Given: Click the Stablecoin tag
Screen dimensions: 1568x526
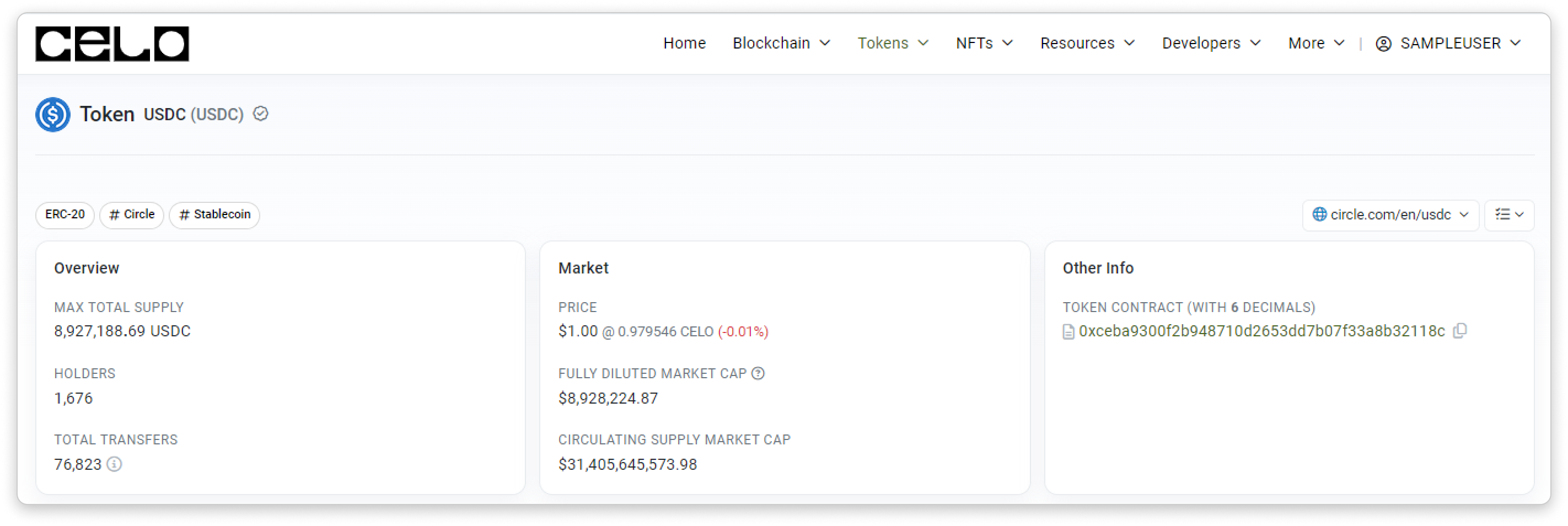Looking at the screenshot, I should 214,215.
